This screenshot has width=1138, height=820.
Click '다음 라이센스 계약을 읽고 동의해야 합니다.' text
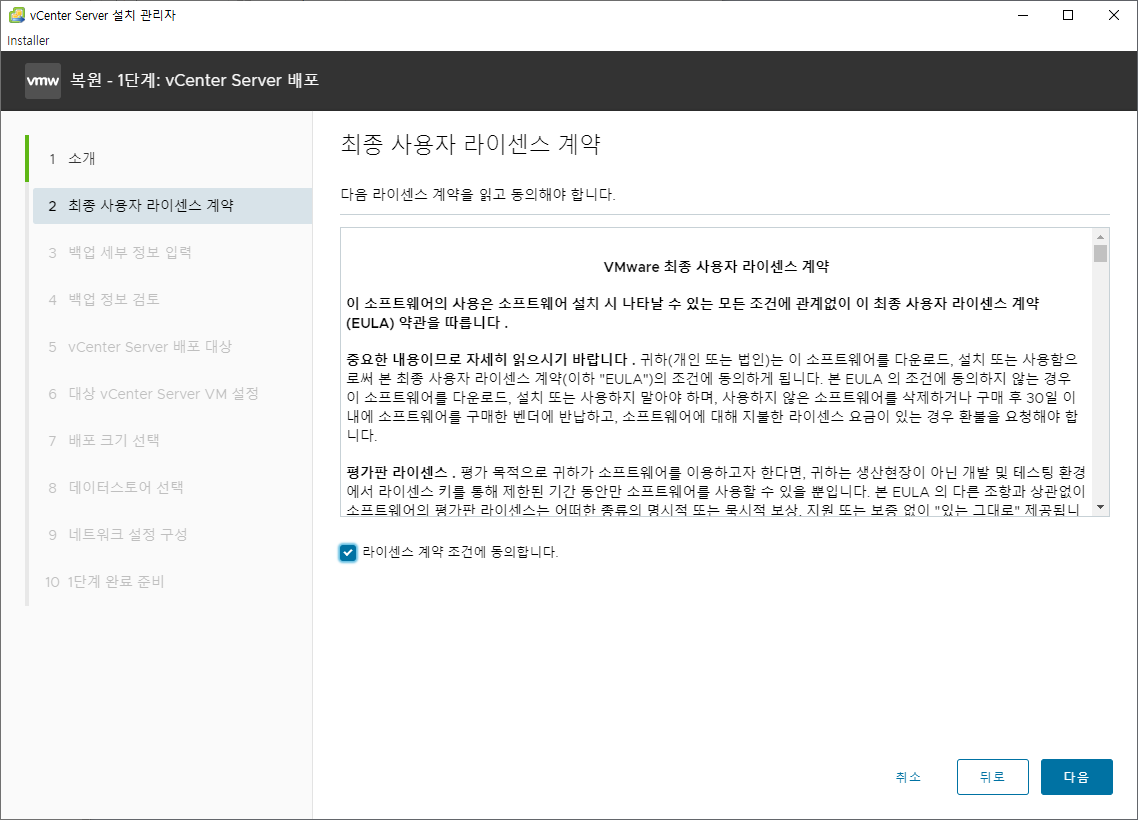click(478, 194)
